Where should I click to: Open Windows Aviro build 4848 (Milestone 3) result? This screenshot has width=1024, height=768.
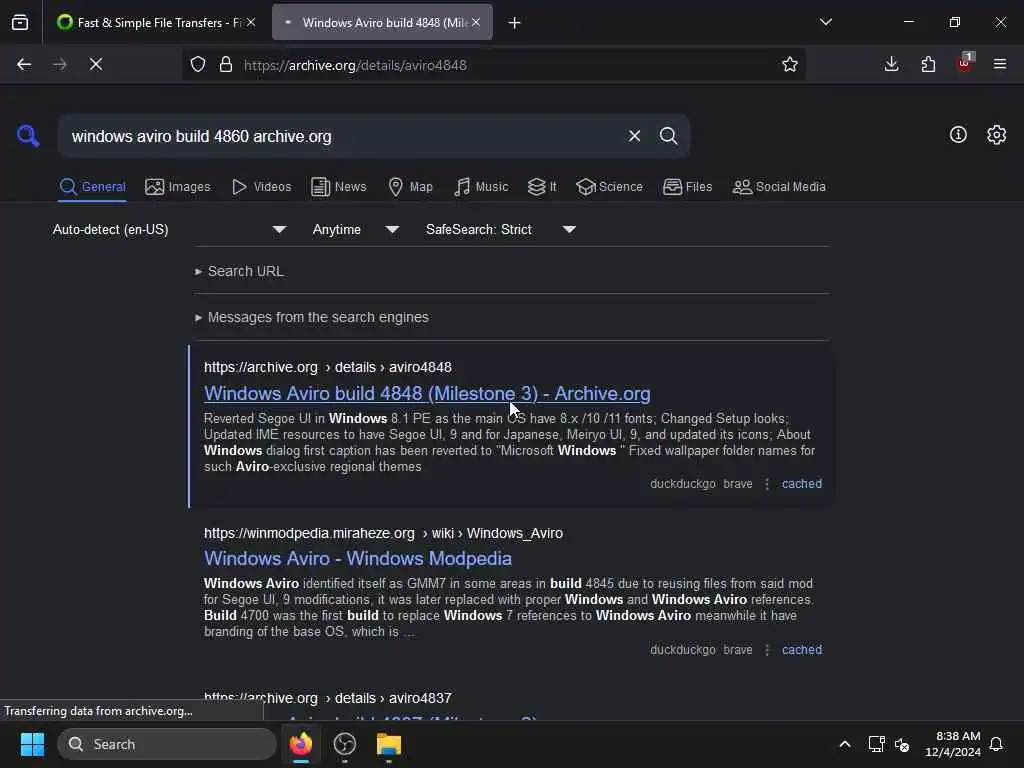point(427,393)
